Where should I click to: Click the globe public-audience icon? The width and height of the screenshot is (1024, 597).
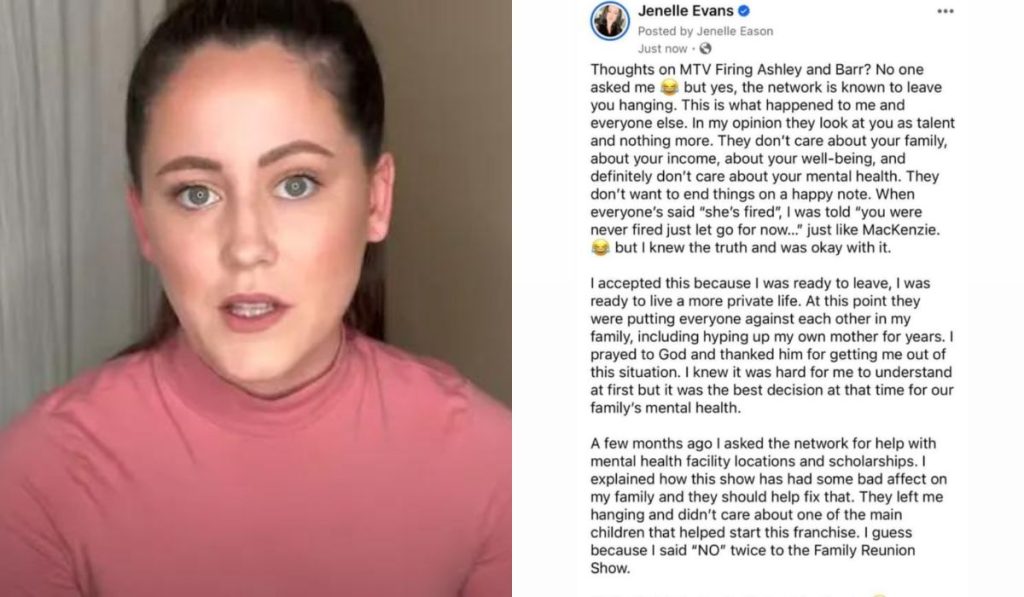point(705,48)
